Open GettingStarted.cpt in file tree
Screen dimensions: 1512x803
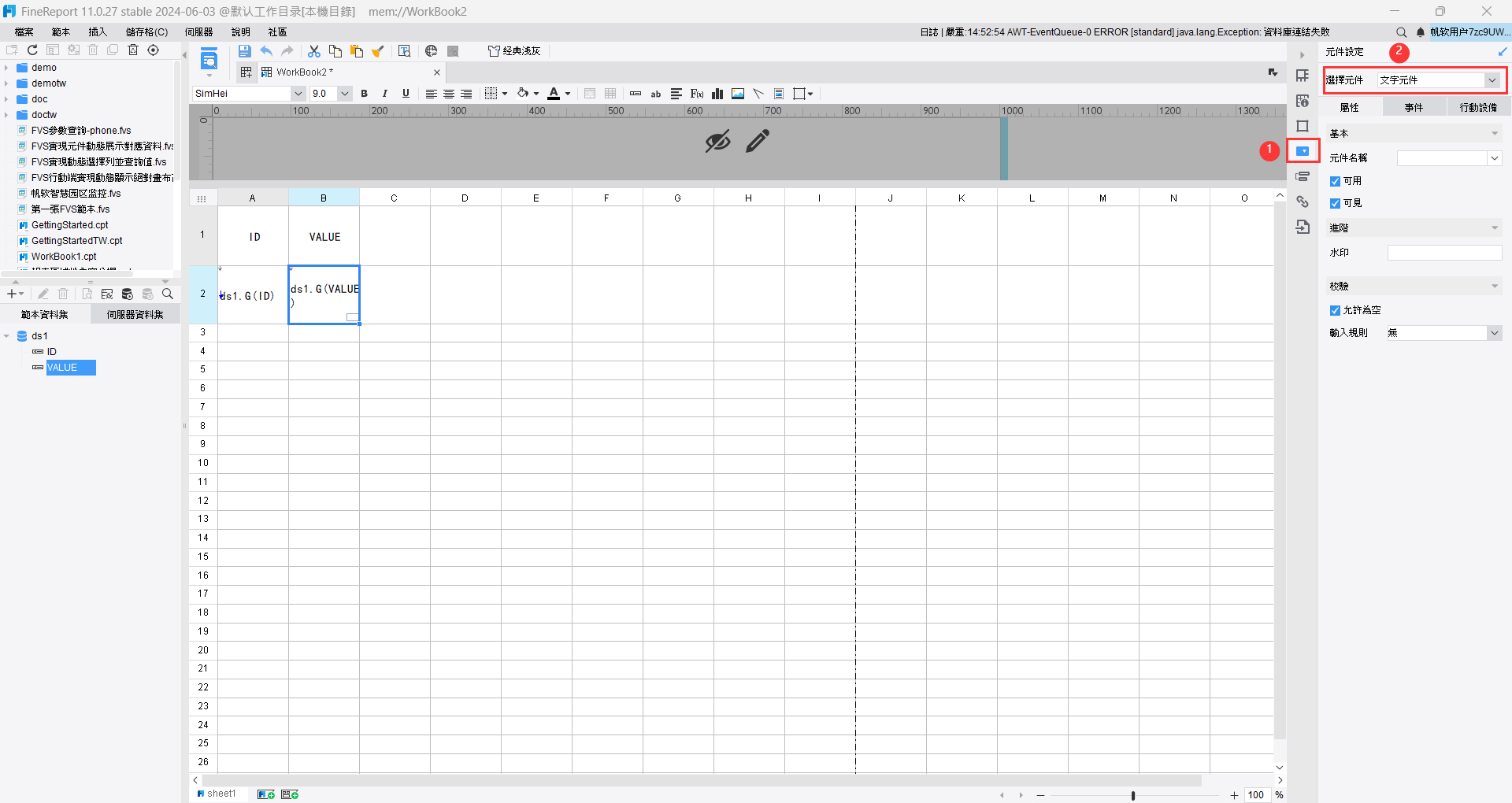(x=70, y=225)
